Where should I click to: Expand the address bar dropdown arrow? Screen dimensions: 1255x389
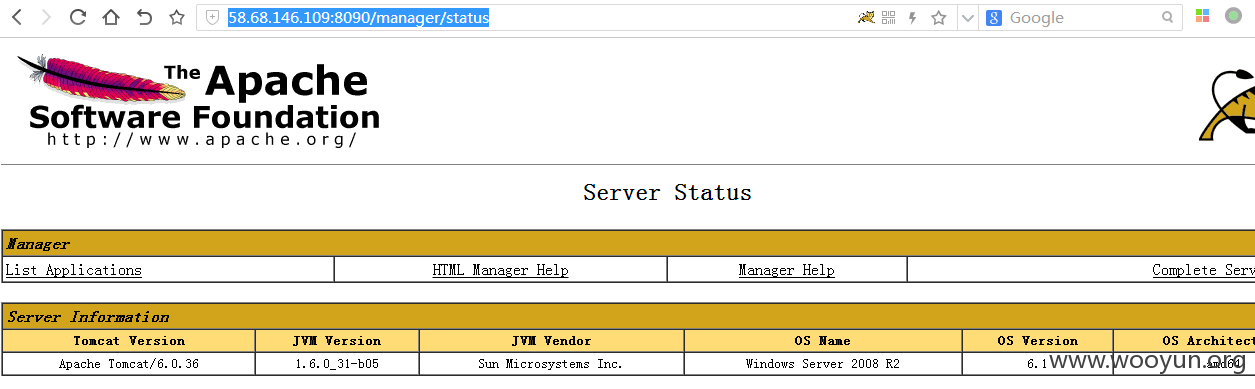967,18
